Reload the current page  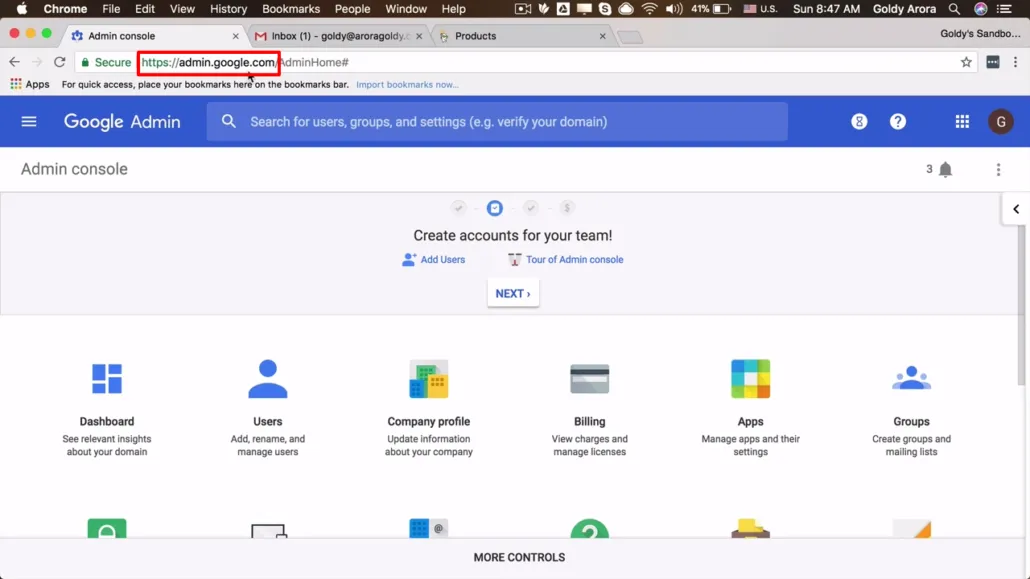[60, 62]
